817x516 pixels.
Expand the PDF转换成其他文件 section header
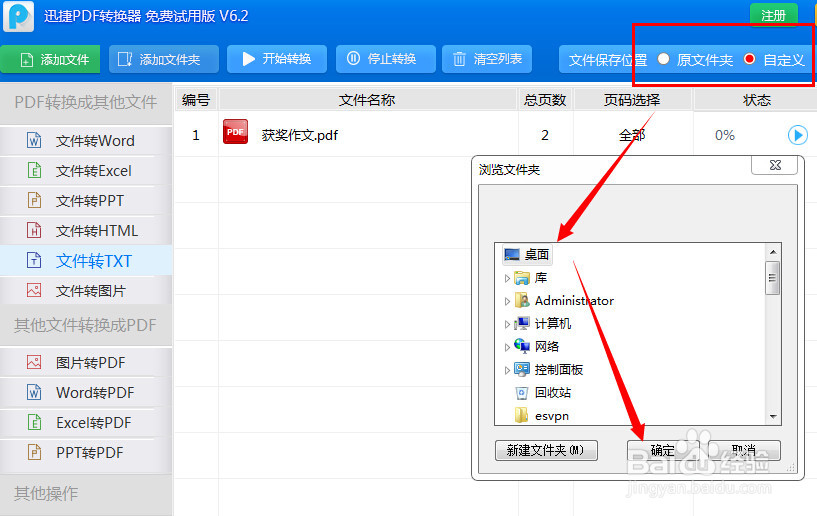pos(86,102)
